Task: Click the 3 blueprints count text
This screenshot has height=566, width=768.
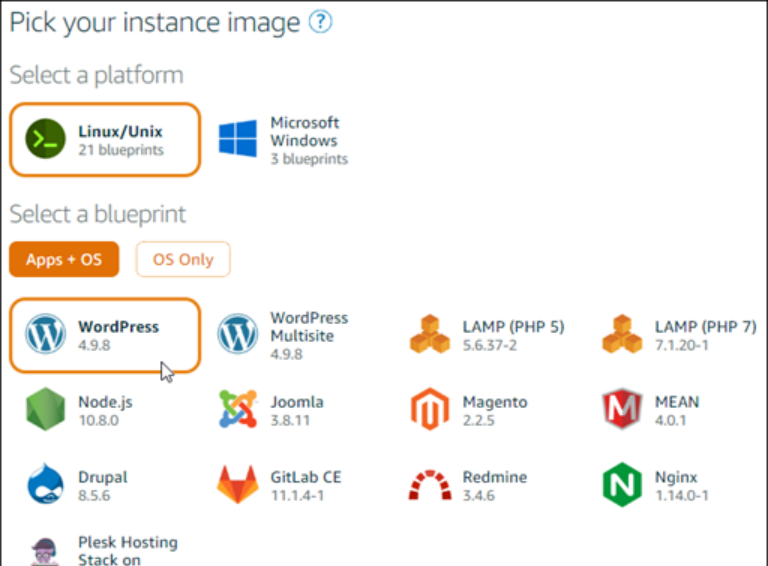Action: pyautogui.click(x=309, y=159)
